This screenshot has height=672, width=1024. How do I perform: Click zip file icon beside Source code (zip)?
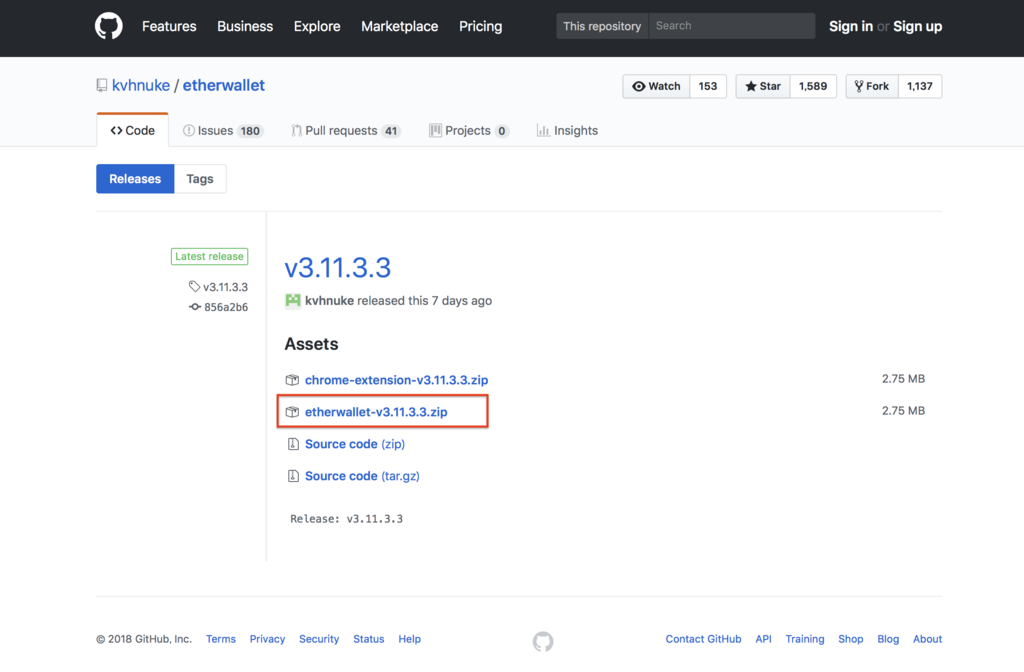pos(293,444)
